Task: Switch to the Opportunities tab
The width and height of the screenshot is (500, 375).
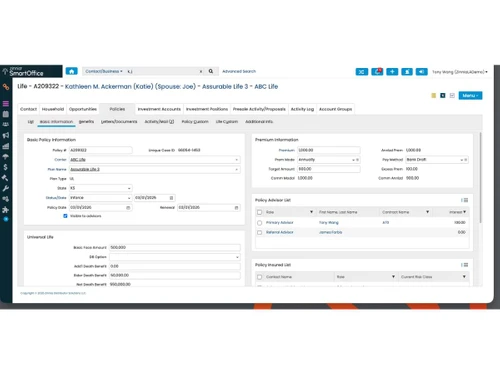Action: click(83, 109)
